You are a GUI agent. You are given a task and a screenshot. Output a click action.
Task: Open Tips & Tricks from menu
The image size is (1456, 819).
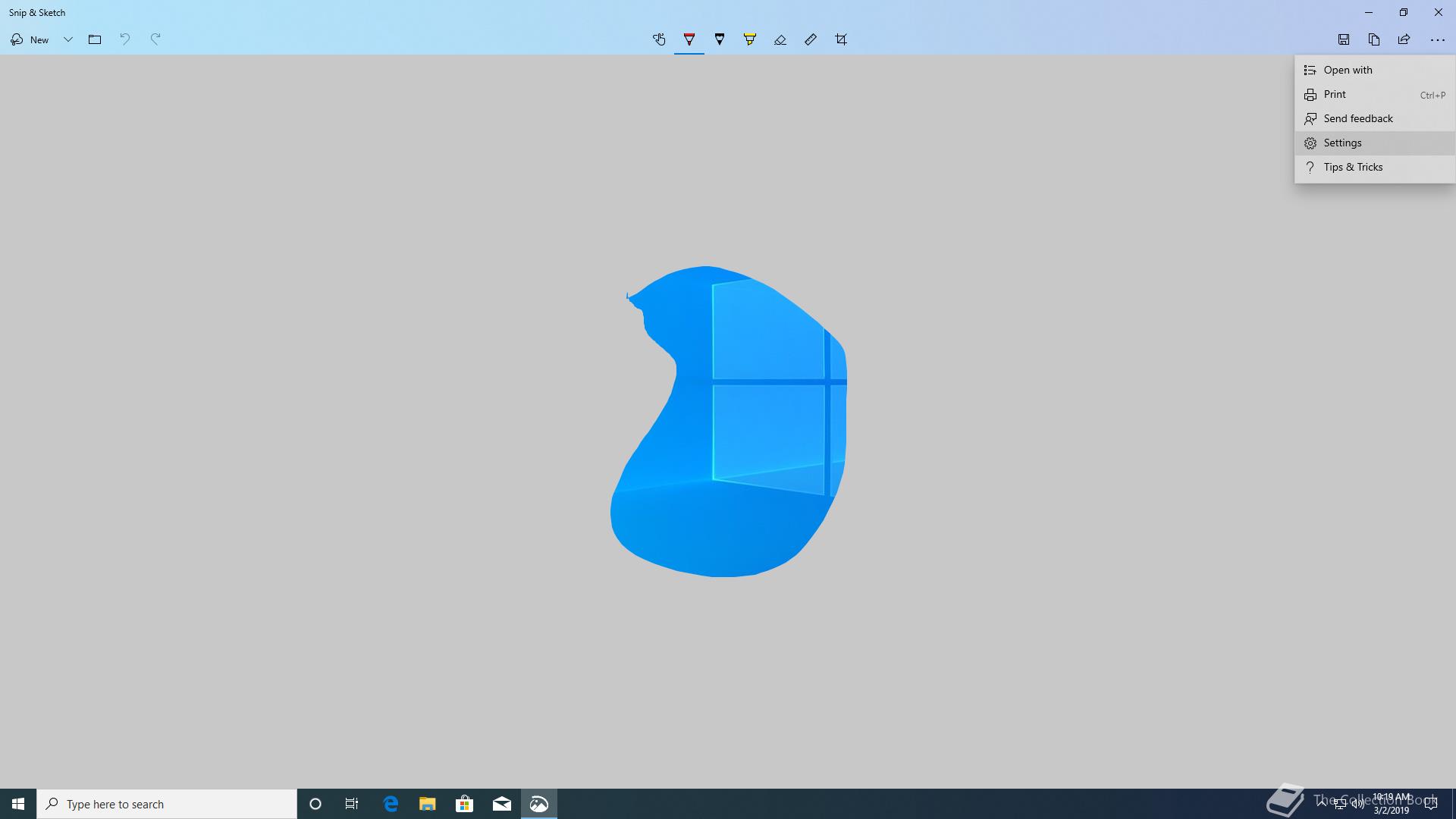pos(1375,167)
